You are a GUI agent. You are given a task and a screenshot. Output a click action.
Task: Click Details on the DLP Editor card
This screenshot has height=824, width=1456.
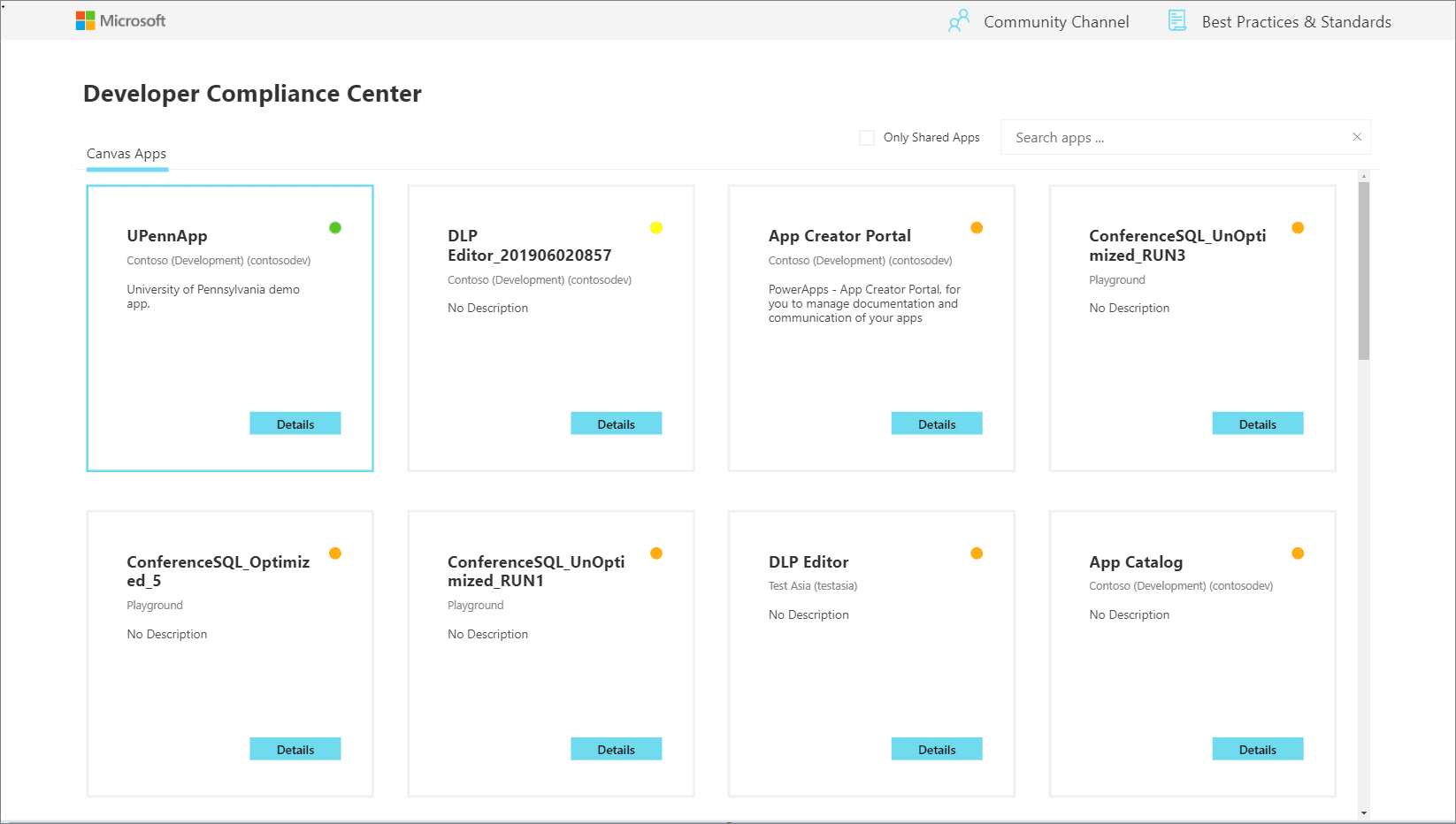[x=937, y=749]
